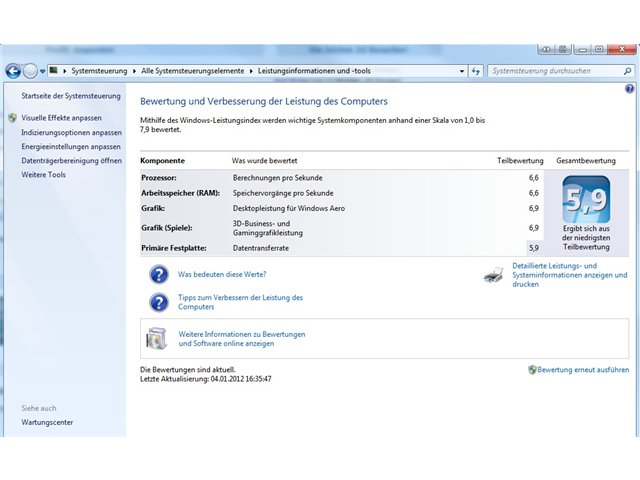640x480 pixels.
Task: Click Letzte Aktualisierung date text
Action: tap(206, 379)
